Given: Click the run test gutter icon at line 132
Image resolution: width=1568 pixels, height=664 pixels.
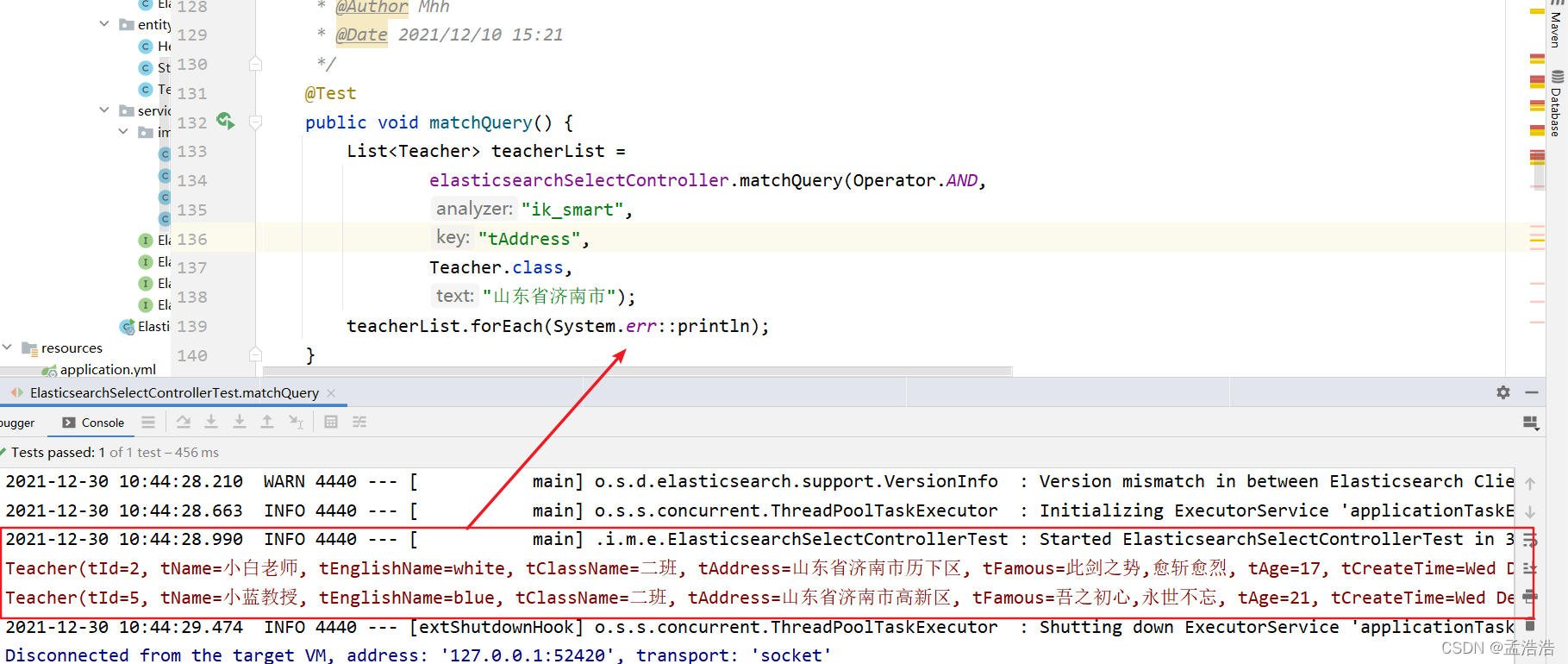Looking at the screenshot, I should click(x=226, y=122).
